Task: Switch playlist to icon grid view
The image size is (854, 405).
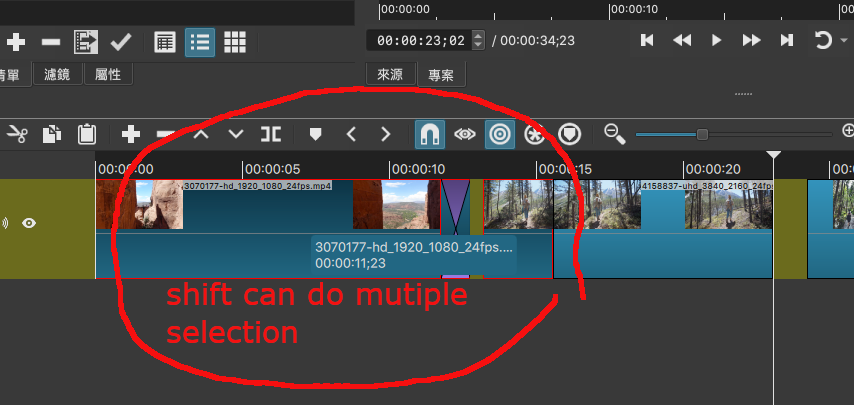Action: point(234,42)
